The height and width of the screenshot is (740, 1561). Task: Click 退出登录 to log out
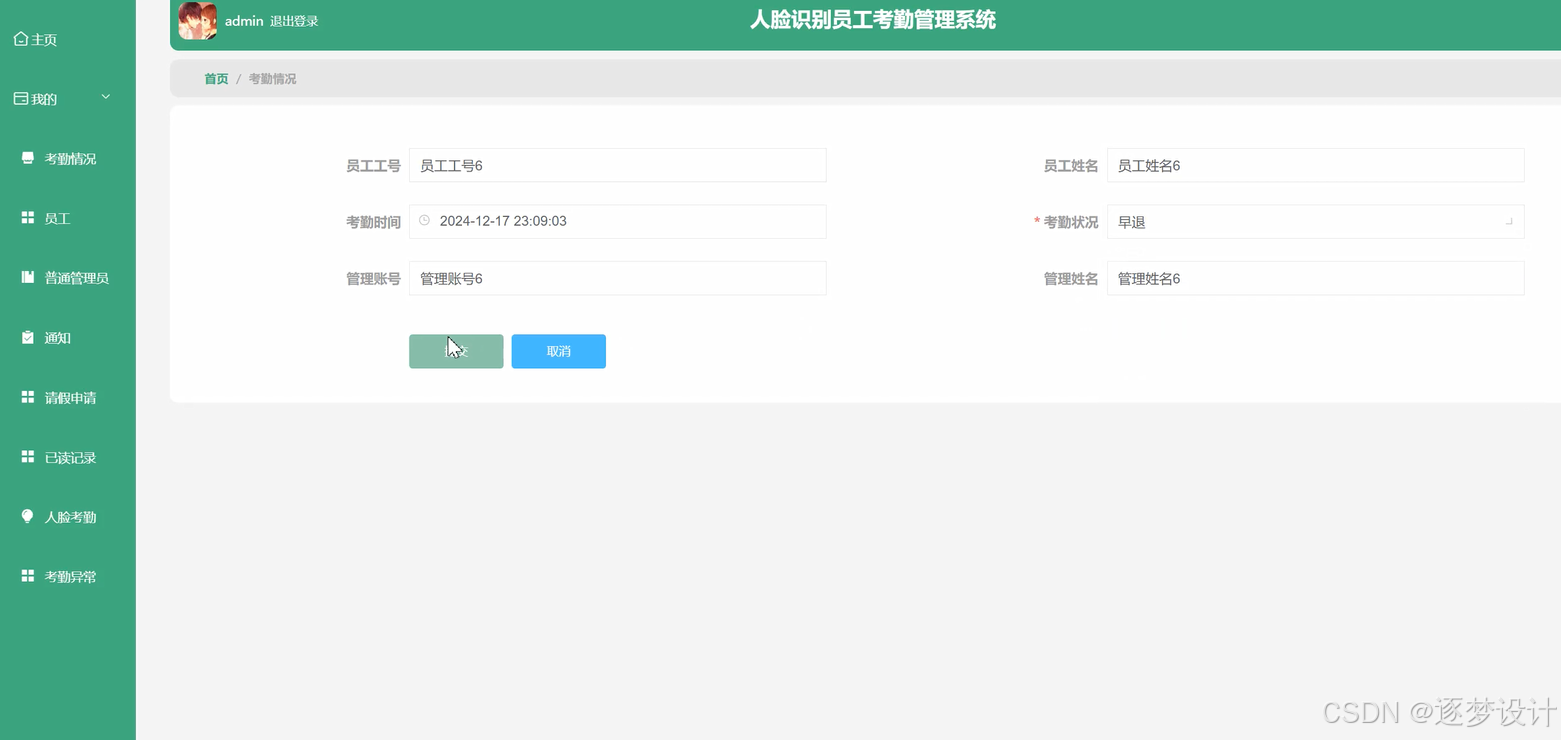coord(293,20)
